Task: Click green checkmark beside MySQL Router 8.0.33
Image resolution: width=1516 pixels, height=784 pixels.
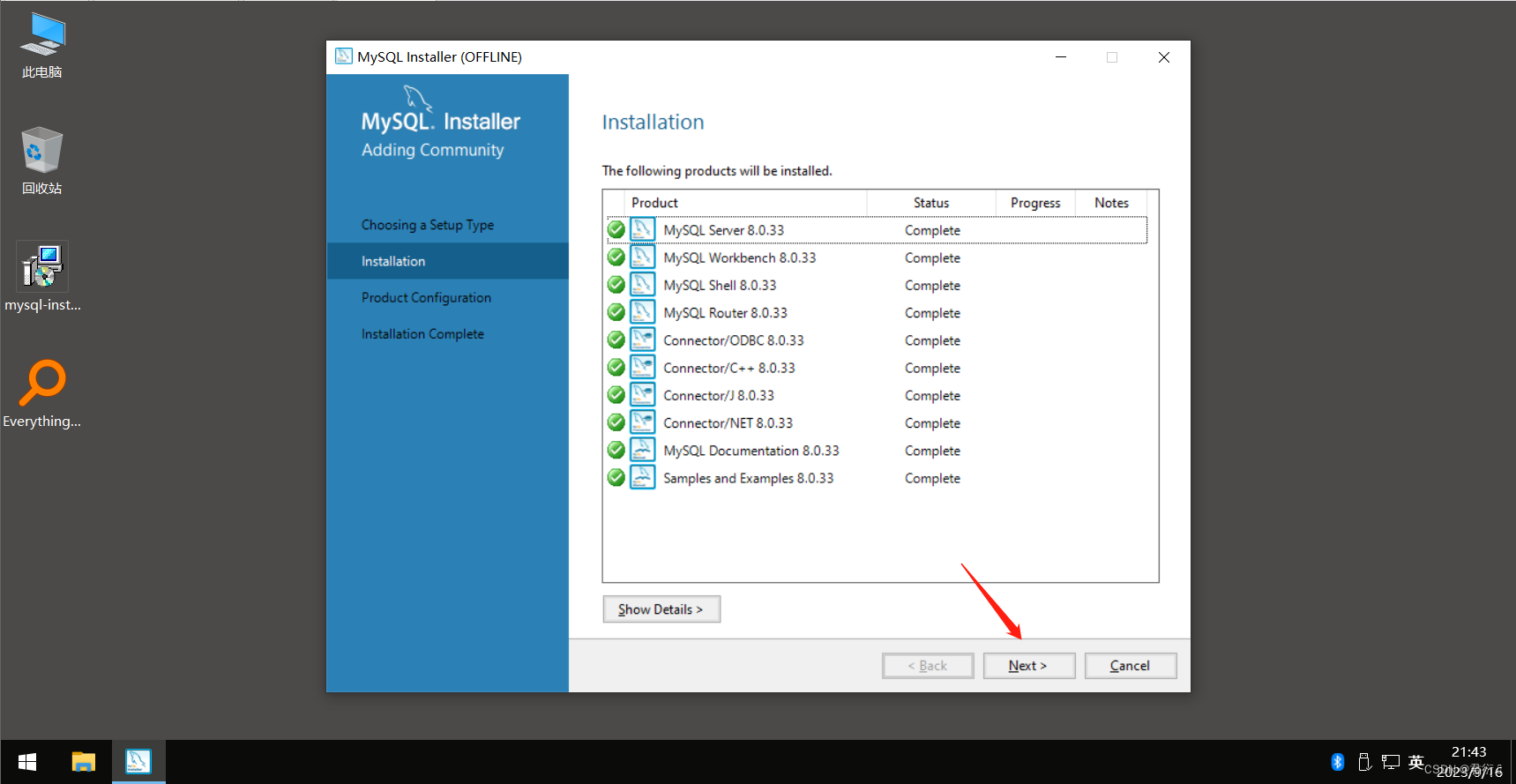Action: [x=616, y=312]
